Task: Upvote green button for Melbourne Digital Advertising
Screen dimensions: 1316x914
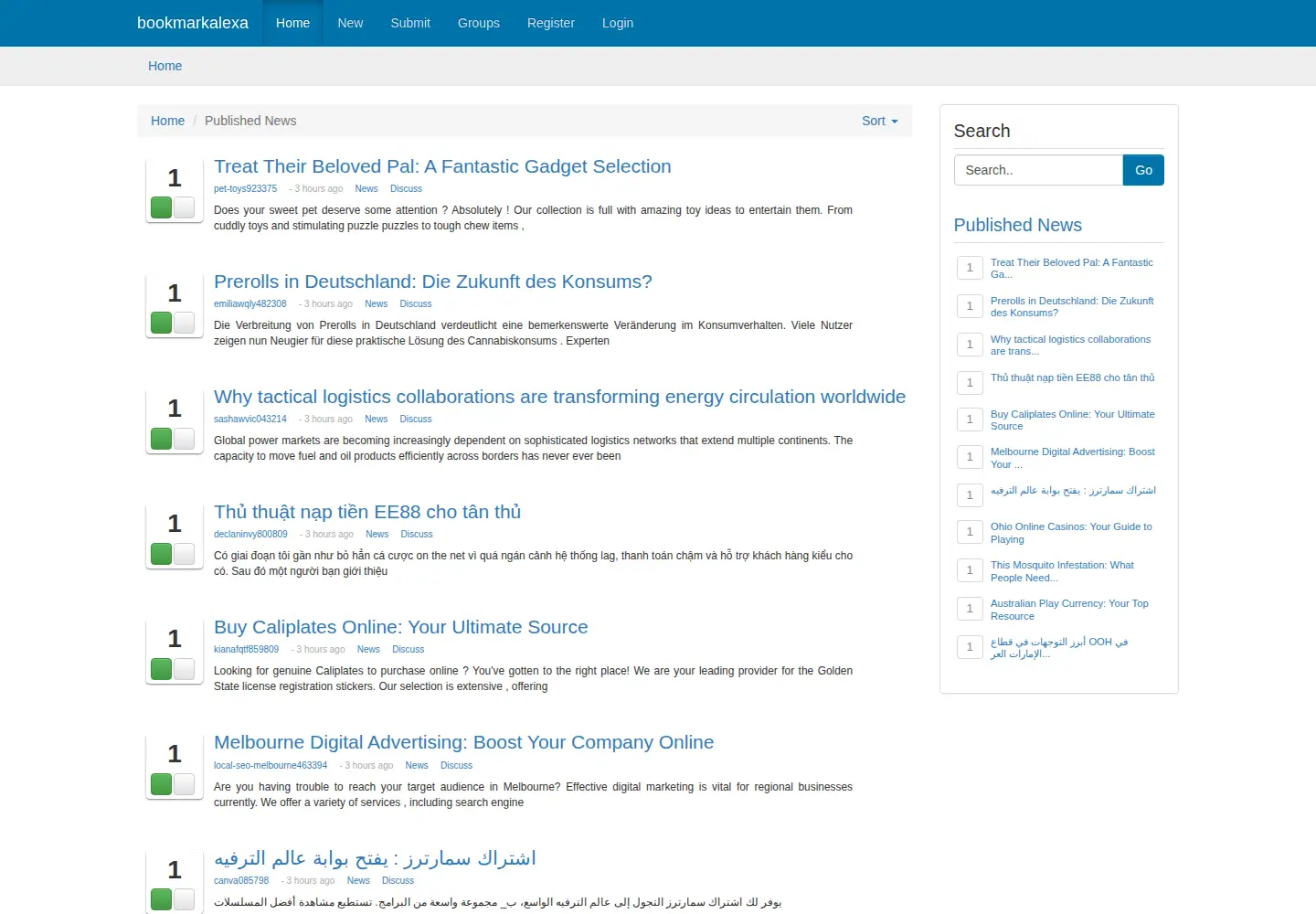Action: 162,783
